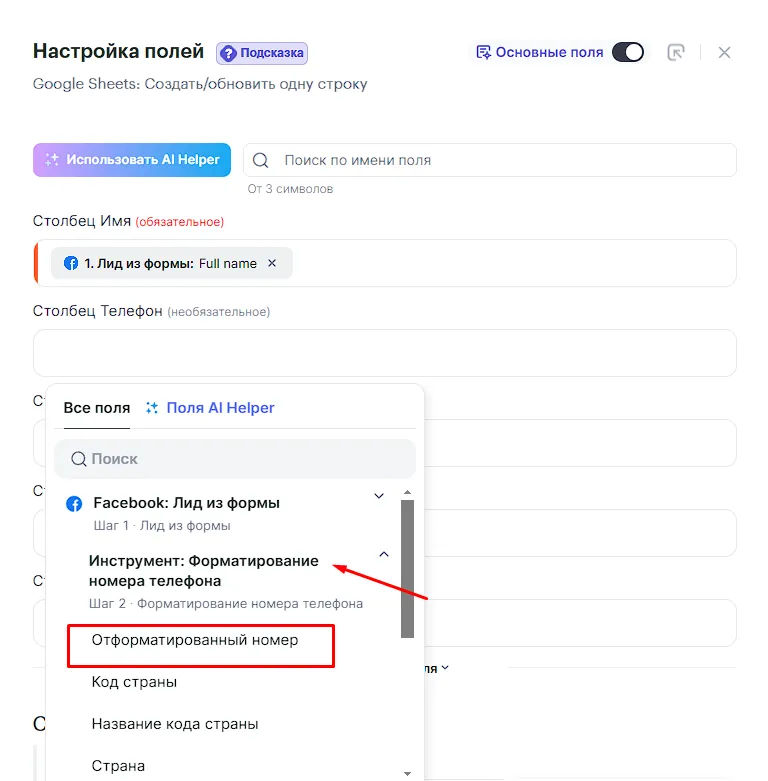This screenshot has width=768, height=781.
Task: Click the Столбец Телефон input field
Action: click(x=385, y=353)
